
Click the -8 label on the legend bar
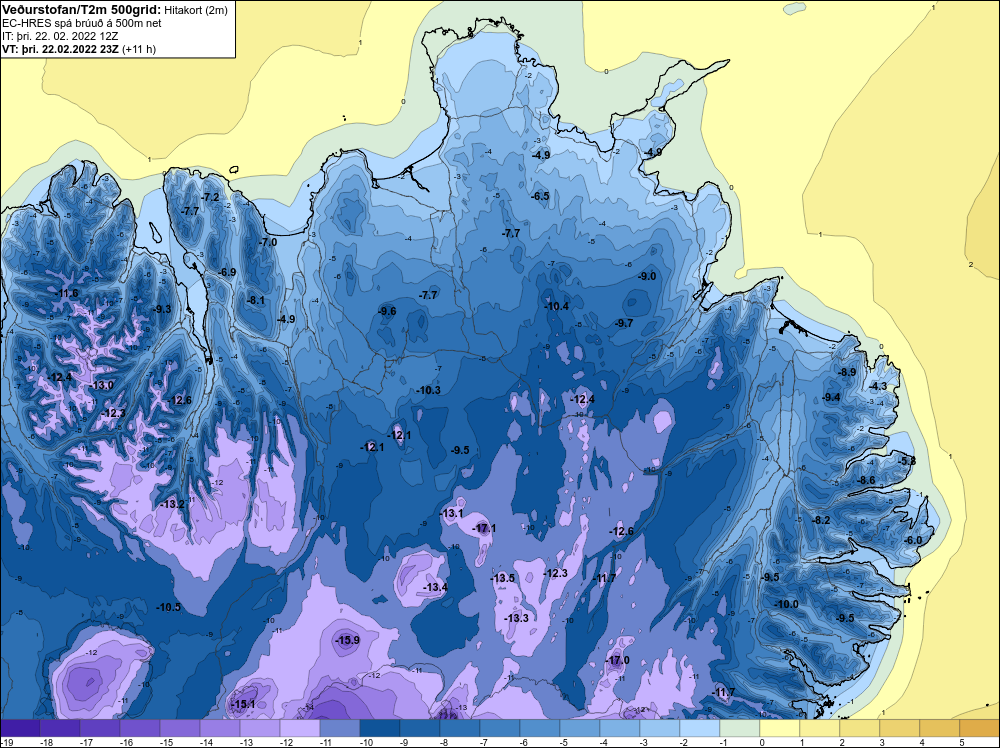tap(446, 742)
